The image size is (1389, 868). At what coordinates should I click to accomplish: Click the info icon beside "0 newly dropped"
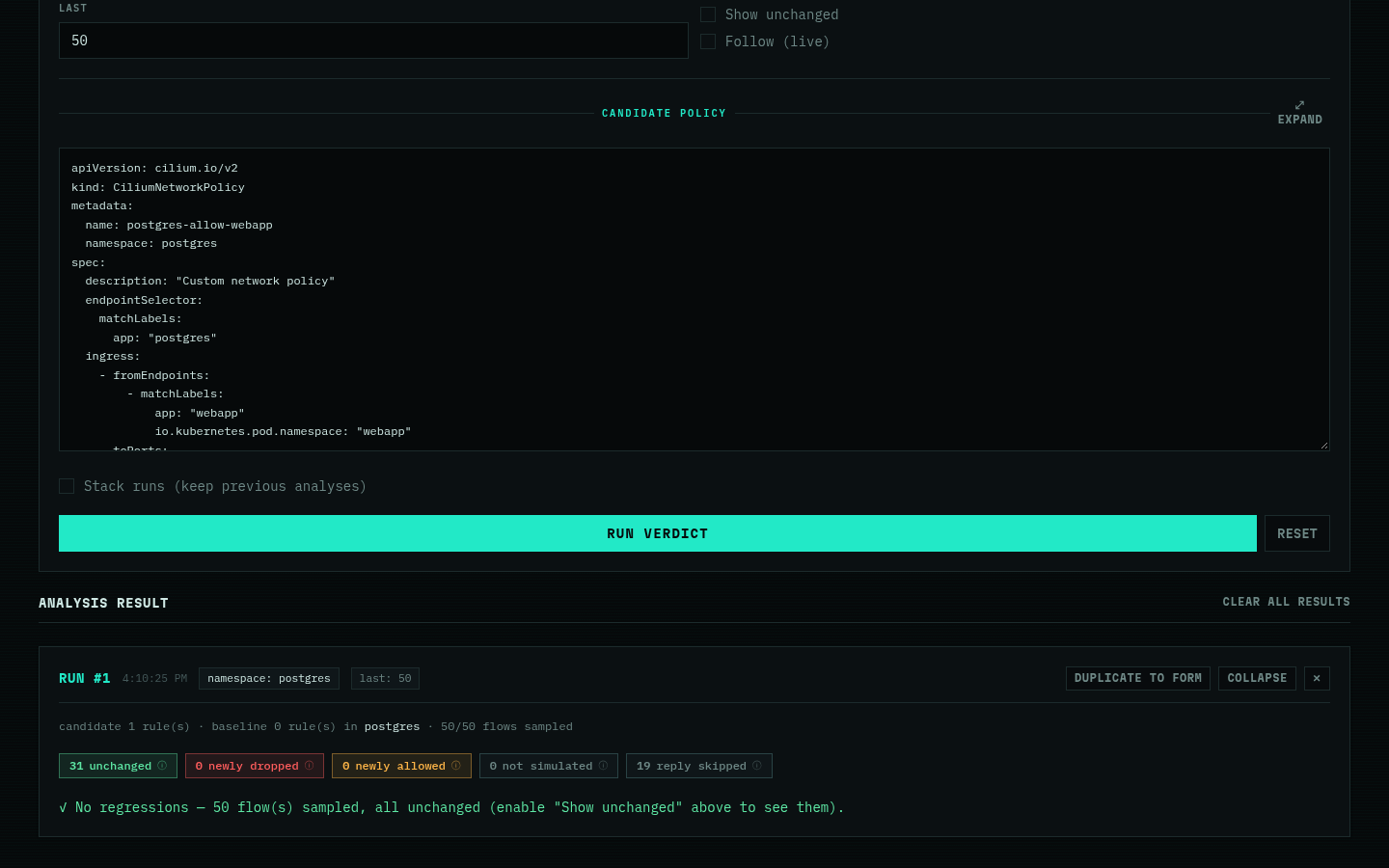[x=309, y=766]
